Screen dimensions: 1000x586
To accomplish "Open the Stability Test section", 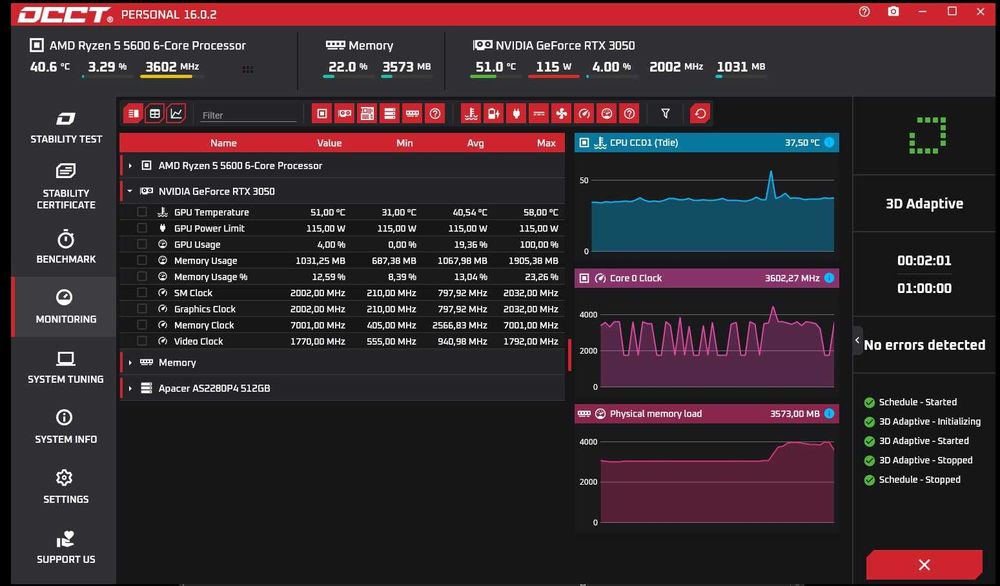I will pyautogui.click(x=66, y=128).
